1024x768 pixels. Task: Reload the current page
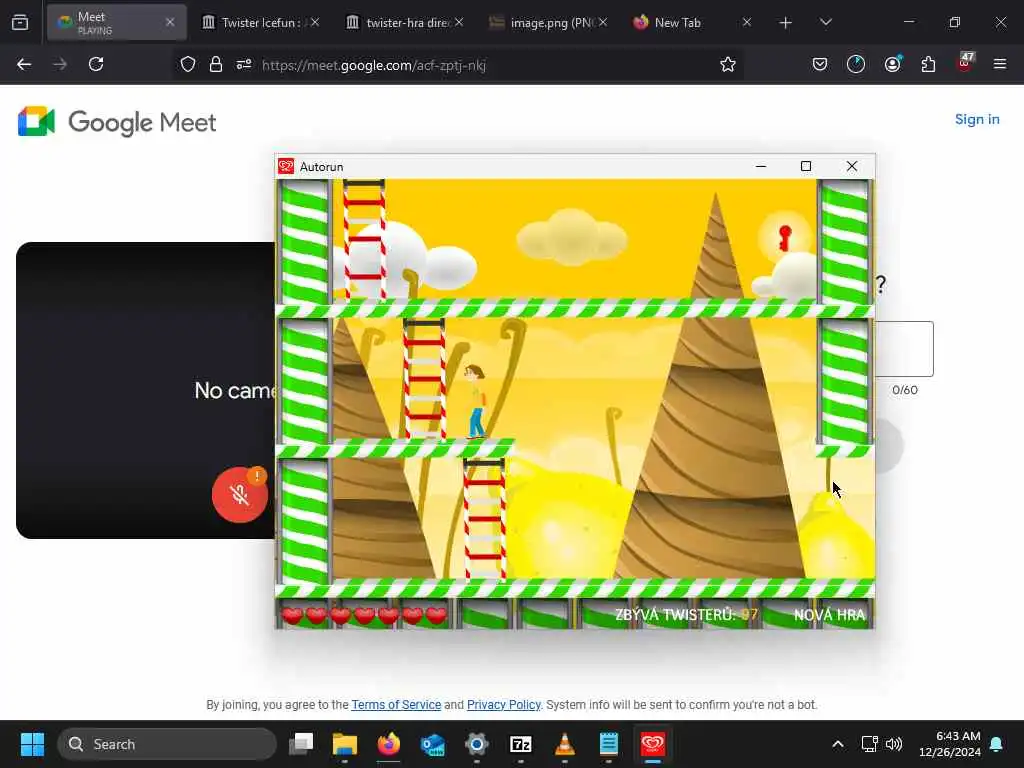pos(96,64)
